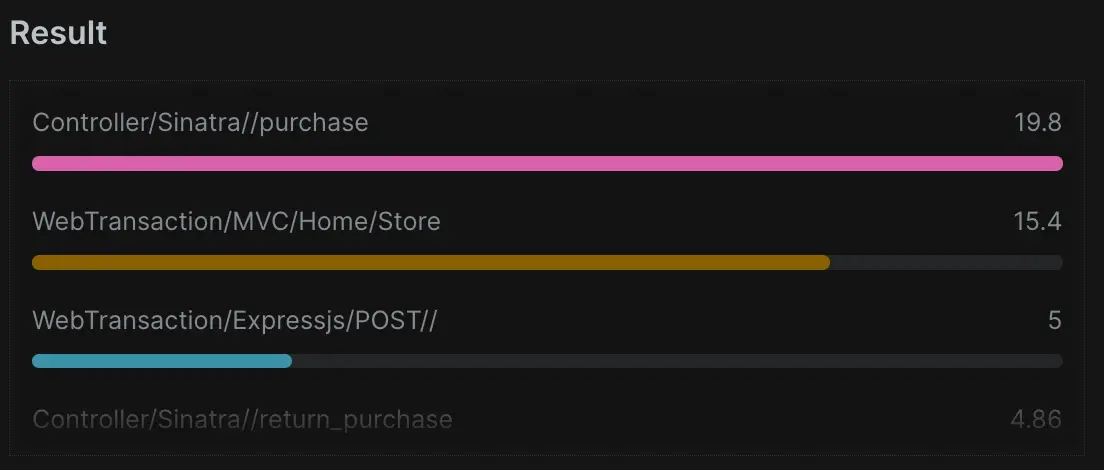The width and height of the screenshot is (1104, 470).
Task: Click return_purchase text in the faded row
Action: click(357, 420)
